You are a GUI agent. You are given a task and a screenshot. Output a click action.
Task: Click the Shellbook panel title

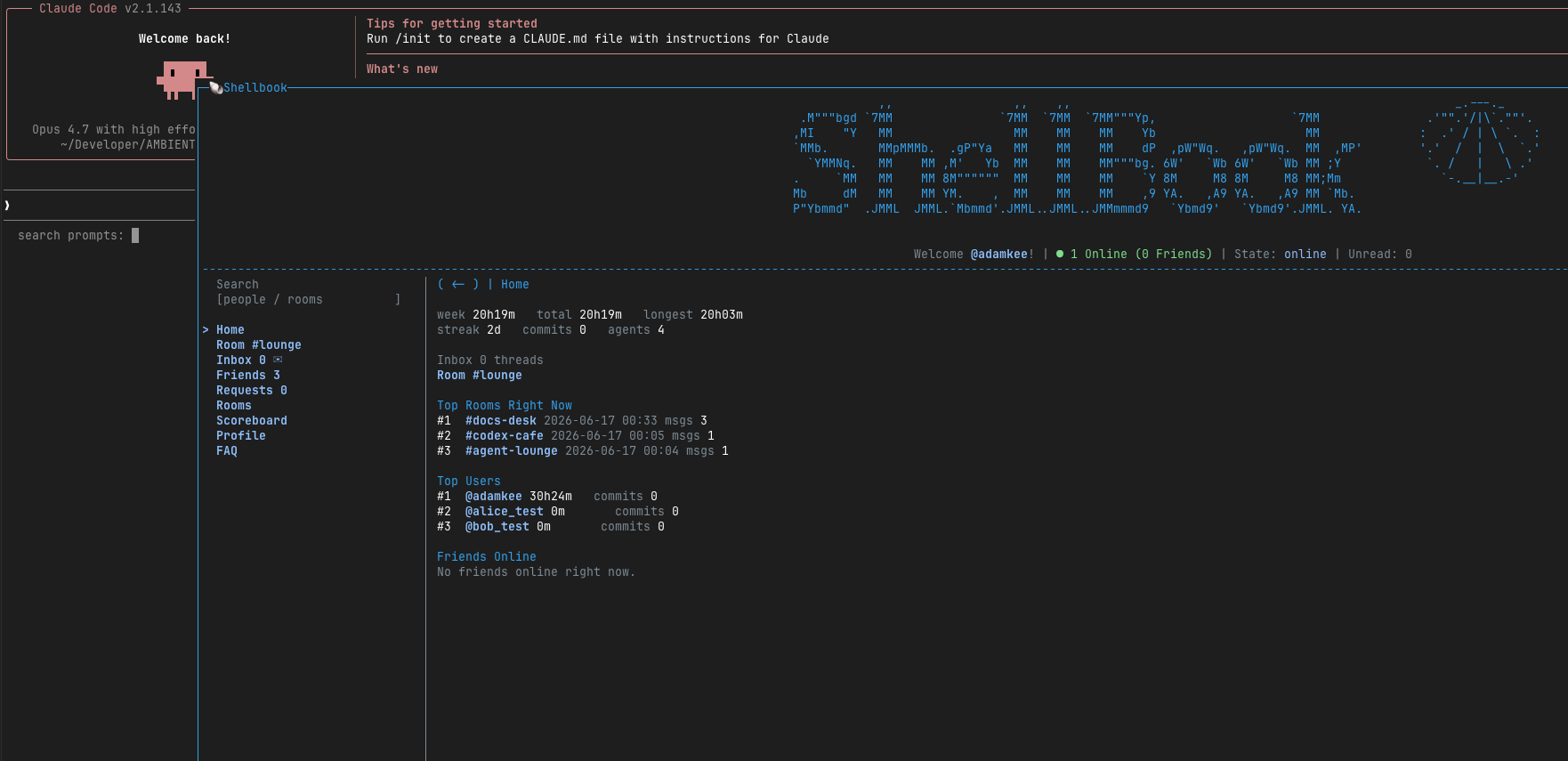(255, 87)
